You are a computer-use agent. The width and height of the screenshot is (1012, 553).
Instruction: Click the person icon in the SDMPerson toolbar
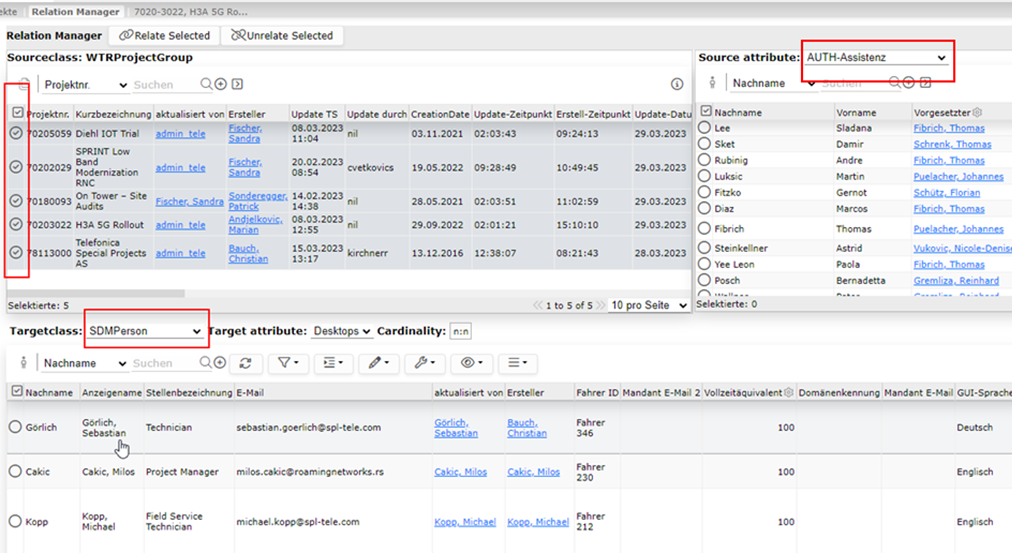23,363
